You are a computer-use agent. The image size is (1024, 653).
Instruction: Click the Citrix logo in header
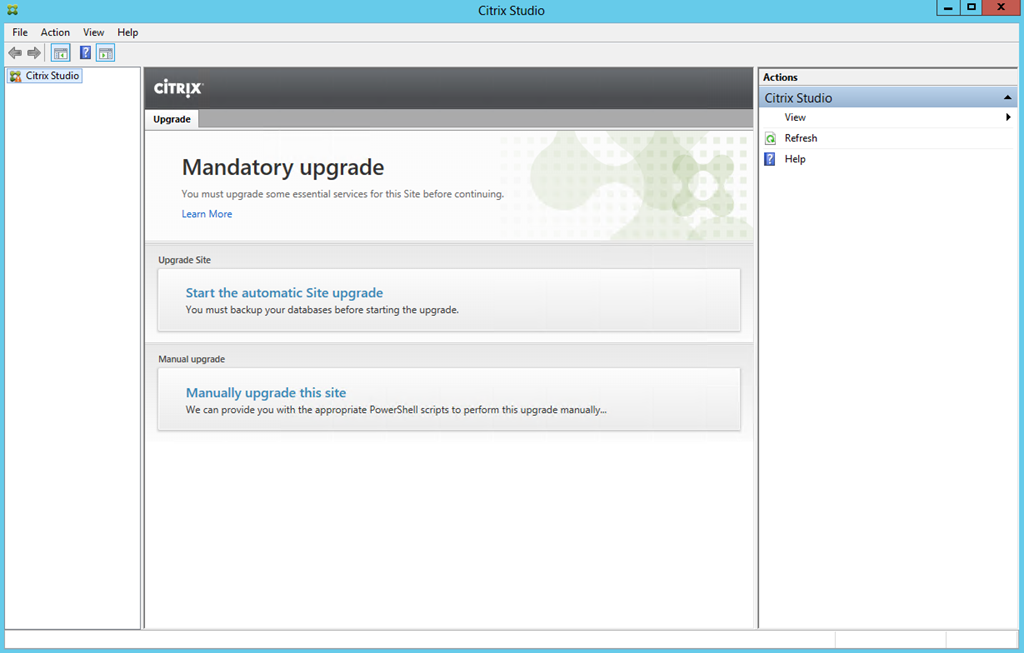click(178, 88)
